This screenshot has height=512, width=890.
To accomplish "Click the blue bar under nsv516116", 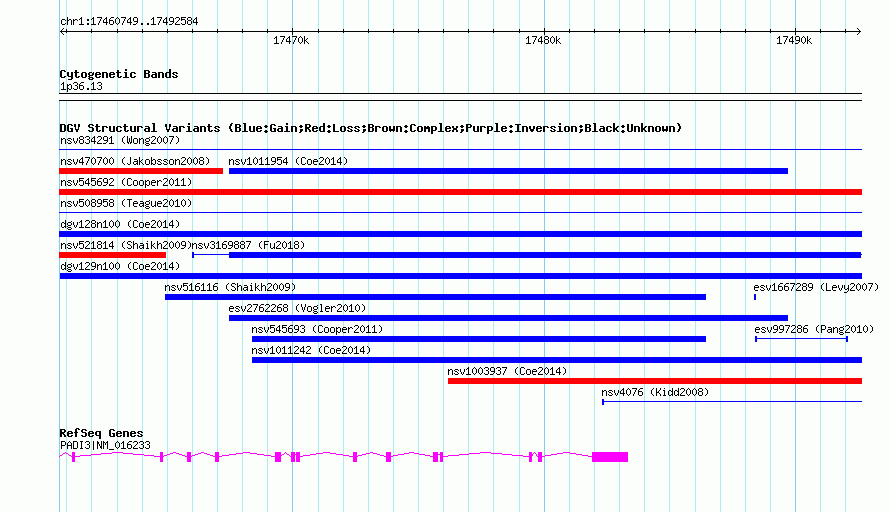I will 435,297.
